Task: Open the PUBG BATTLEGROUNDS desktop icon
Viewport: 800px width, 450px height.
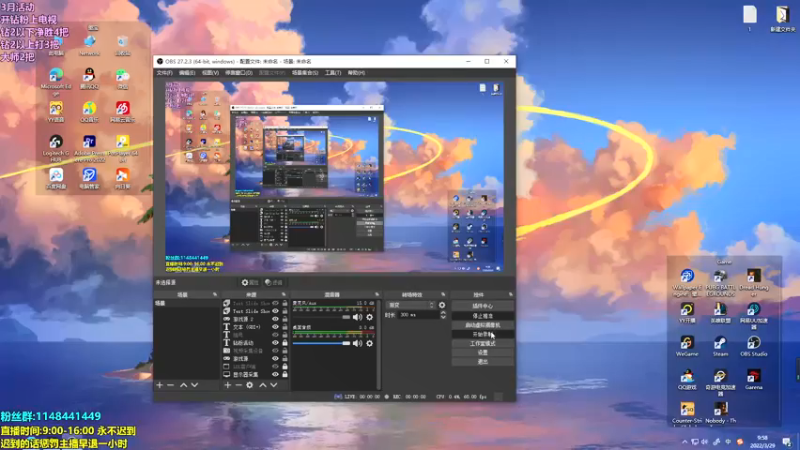Action: pyautogui.click(x=720, y=283)
